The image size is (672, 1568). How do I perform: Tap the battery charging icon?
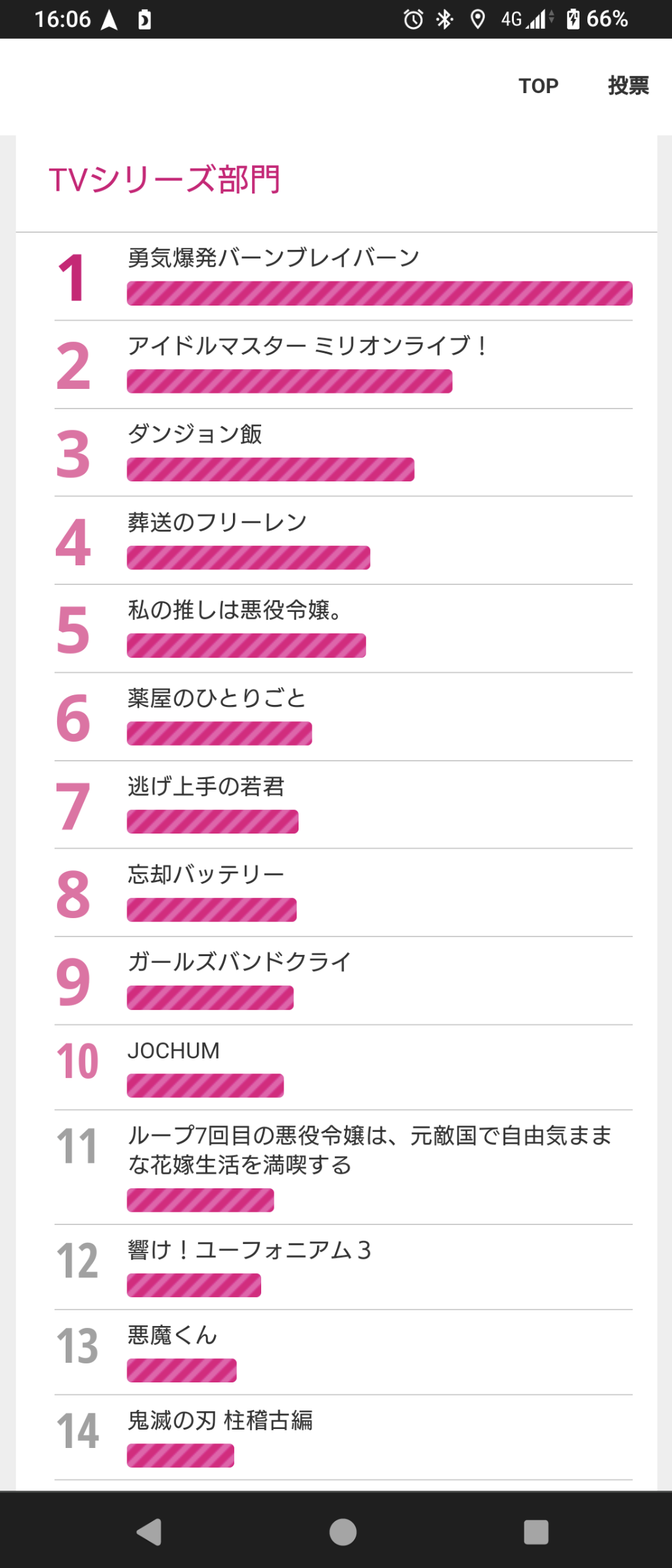pos(573,19)
